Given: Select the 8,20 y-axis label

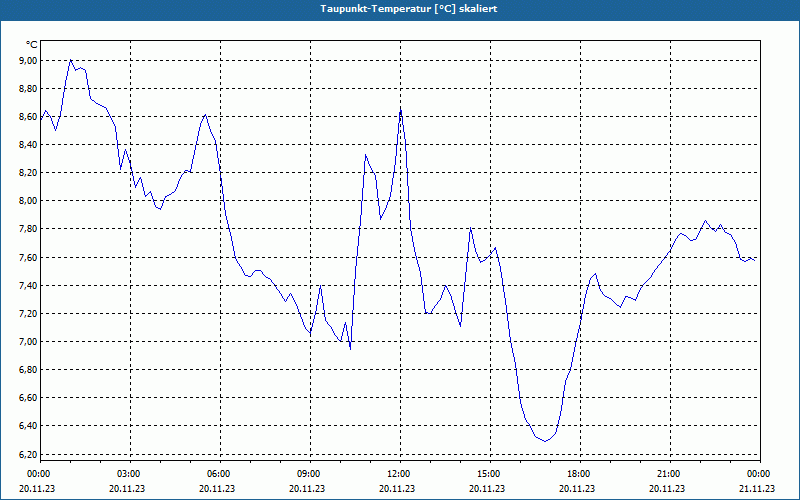Looking at the screenshot, I should pos(29,173).
